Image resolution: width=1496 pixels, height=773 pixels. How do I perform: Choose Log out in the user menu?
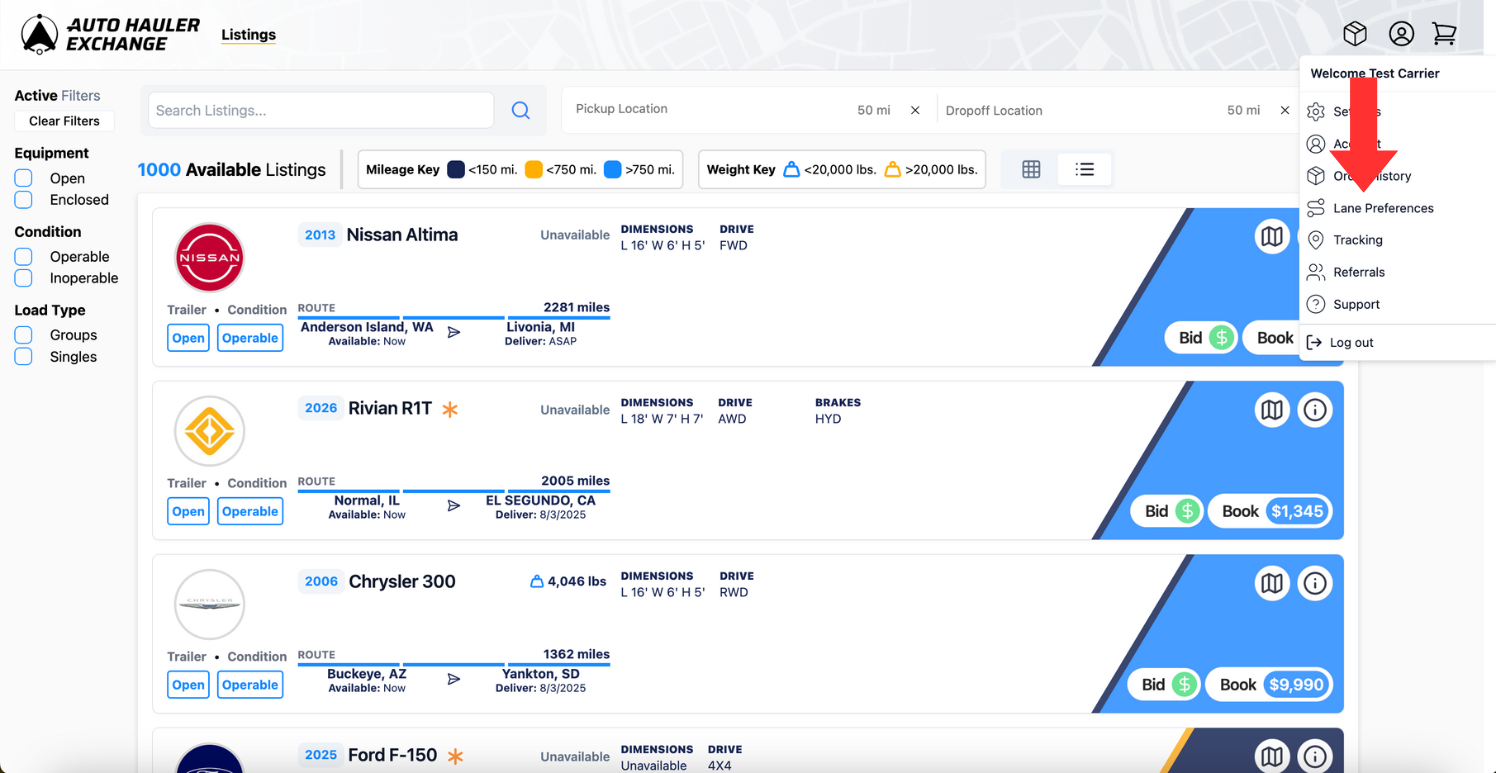pyautogui.click(x=1351, y=342)
